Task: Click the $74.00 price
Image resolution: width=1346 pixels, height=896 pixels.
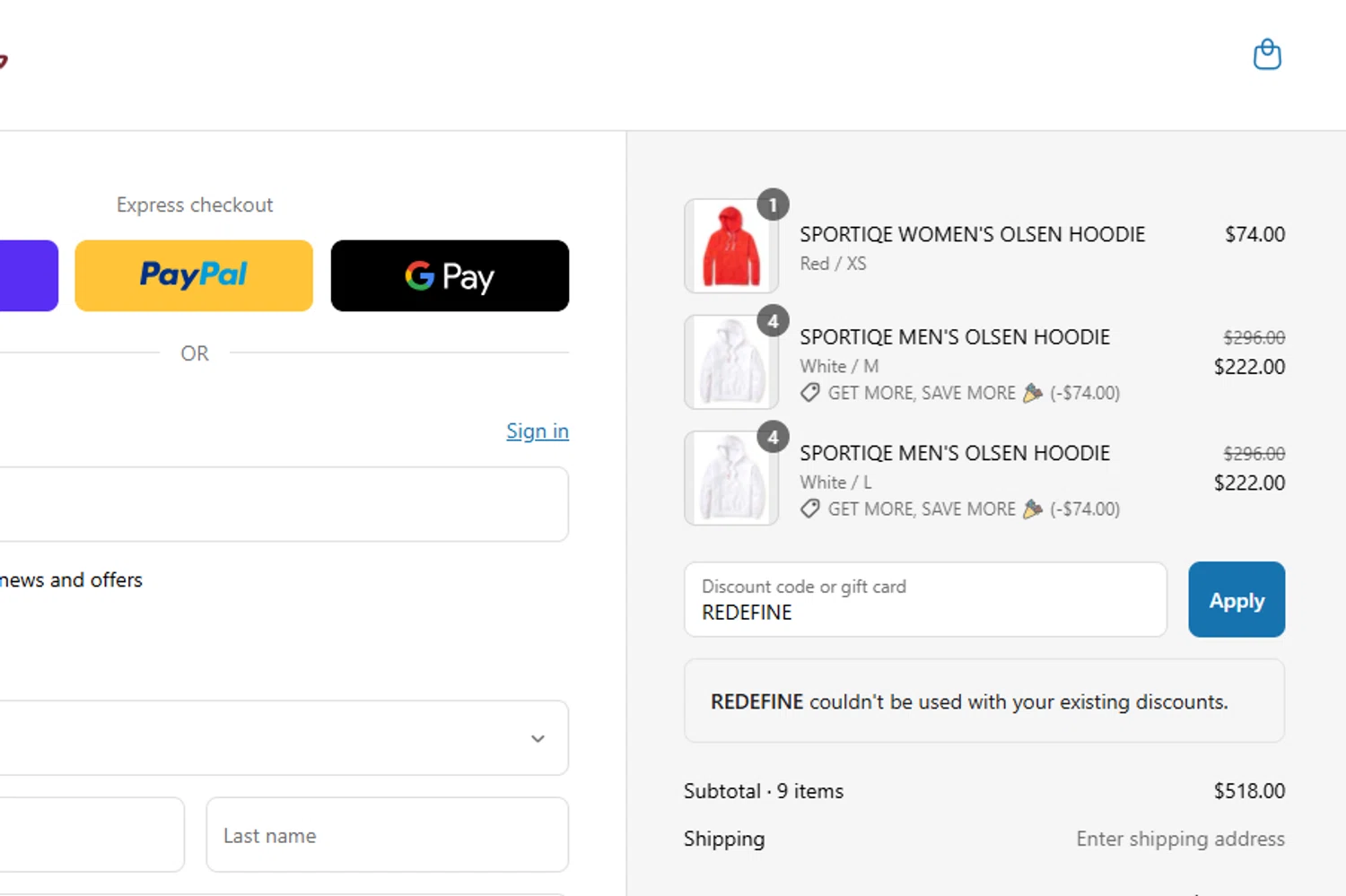Action: coord(1255,234)
